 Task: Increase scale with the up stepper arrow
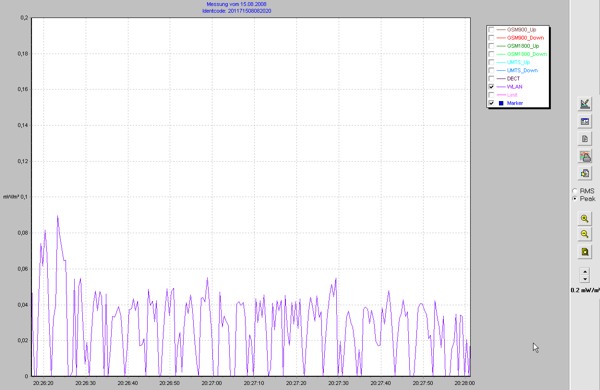585,271
